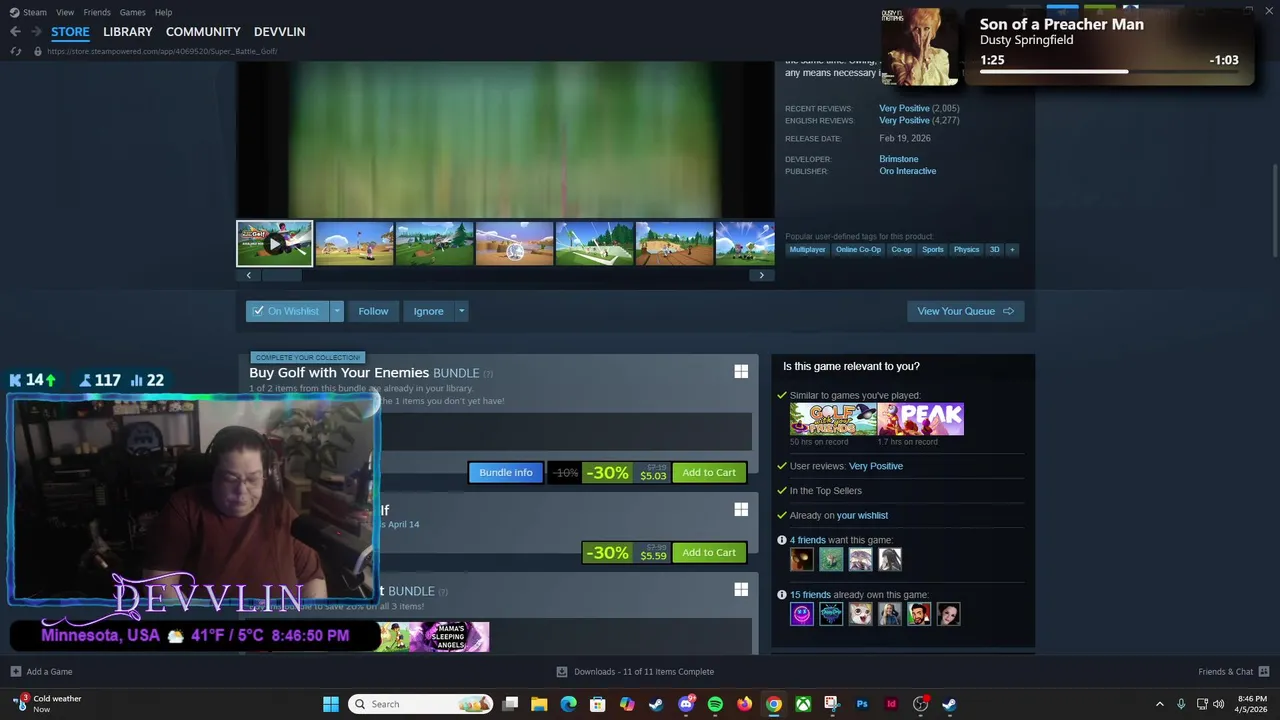Seek in the Spotify song progress bar
The image size is (1280, 720).
click(1109, 72)
